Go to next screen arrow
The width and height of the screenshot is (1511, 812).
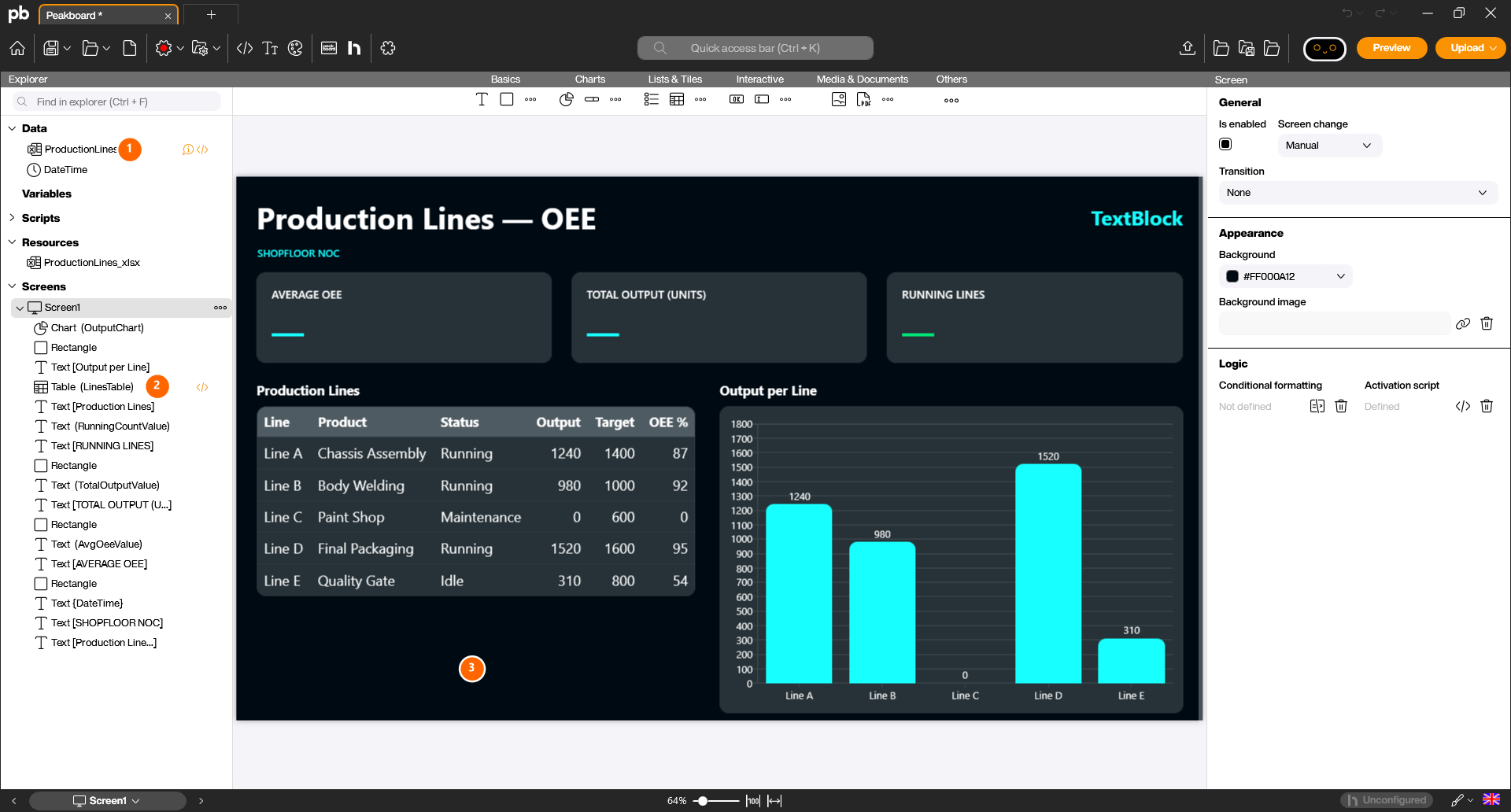201,800
